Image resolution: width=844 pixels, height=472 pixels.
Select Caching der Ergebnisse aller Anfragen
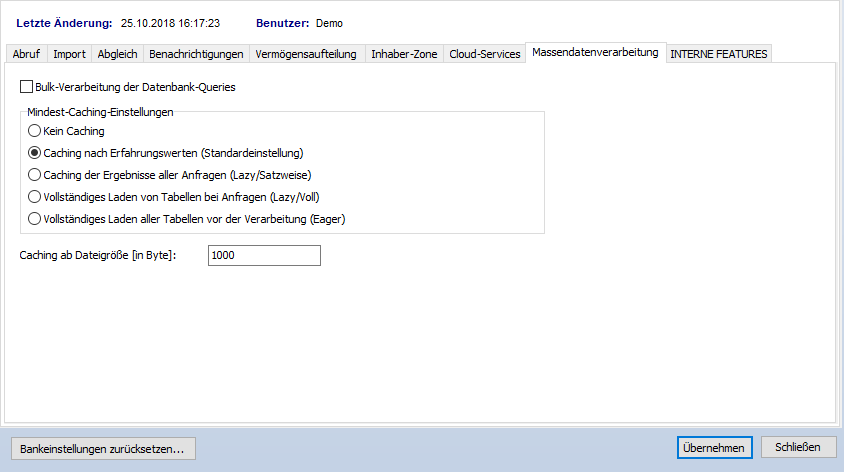coord(35,175)
